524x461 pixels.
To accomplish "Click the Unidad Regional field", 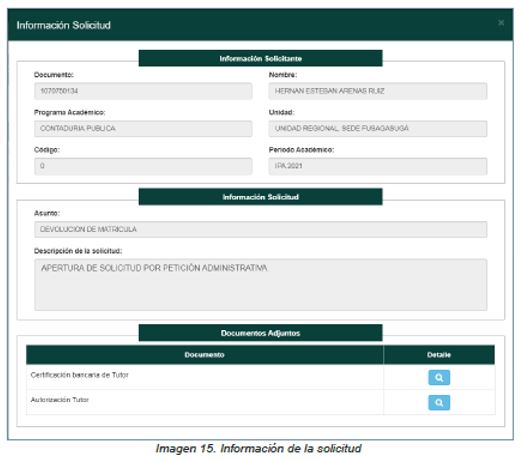I will 378,128.
